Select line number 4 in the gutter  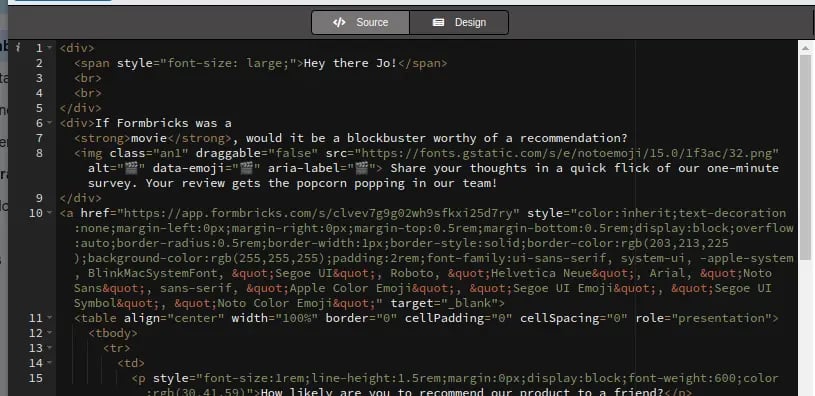click(40, 94)
